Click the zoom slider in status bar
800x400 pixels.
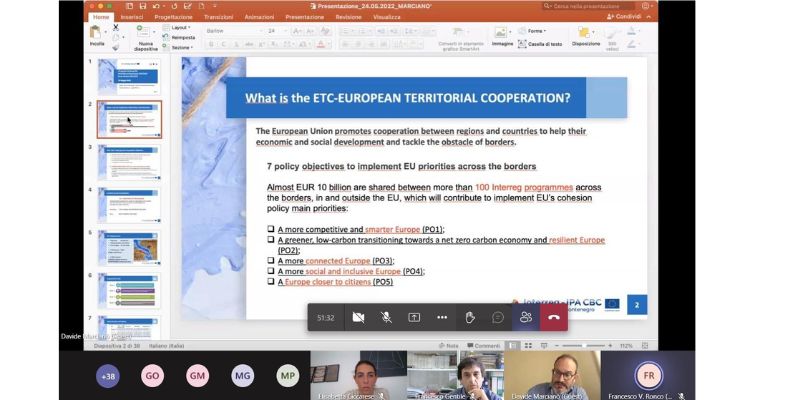click(x=585, y=345)
